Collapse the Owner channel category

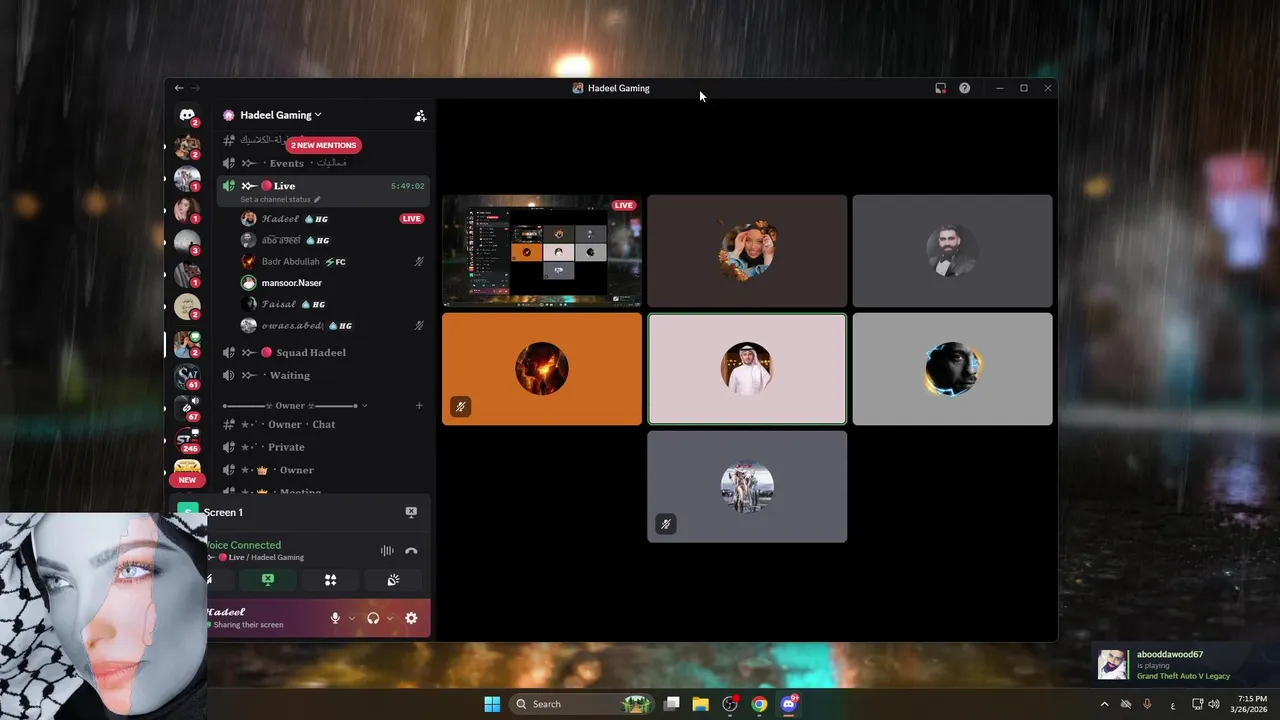pos(295,406)
